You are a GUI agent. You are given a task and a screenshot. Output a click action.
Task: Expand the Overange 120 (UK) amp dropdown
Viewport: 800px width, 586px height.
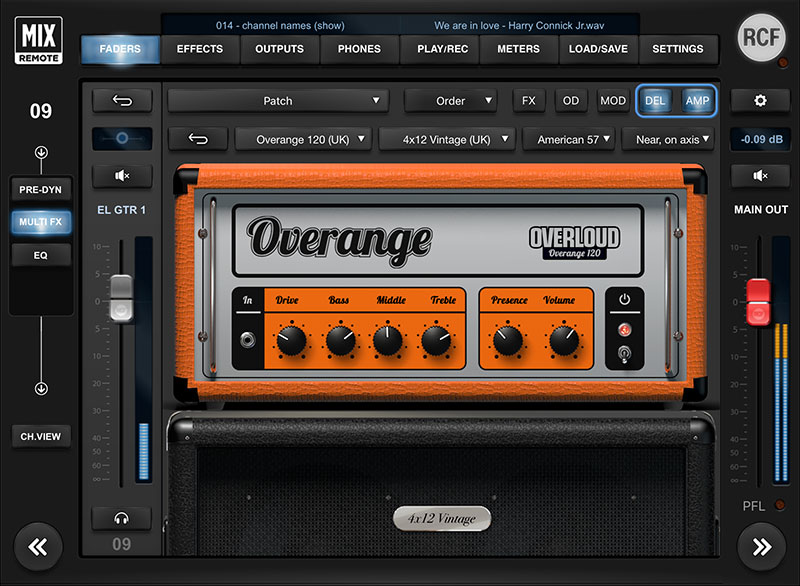point(307,139)
